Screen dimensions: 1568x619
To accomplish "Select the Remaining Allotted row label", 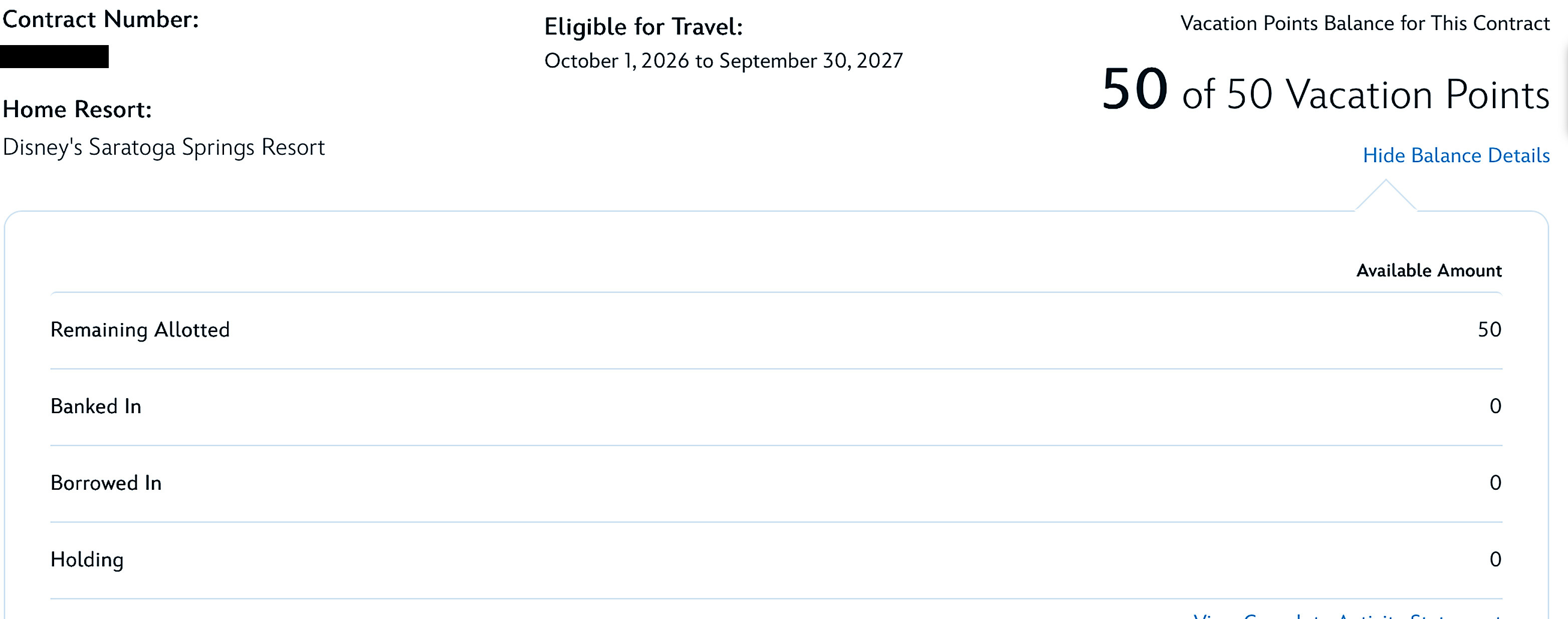I will tap(140, 330).
